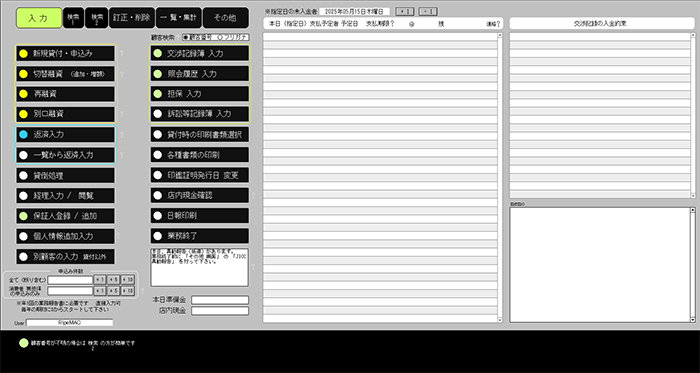Click the down arrow of the payment schedule list scrollbar

click(x=500, y=319)
